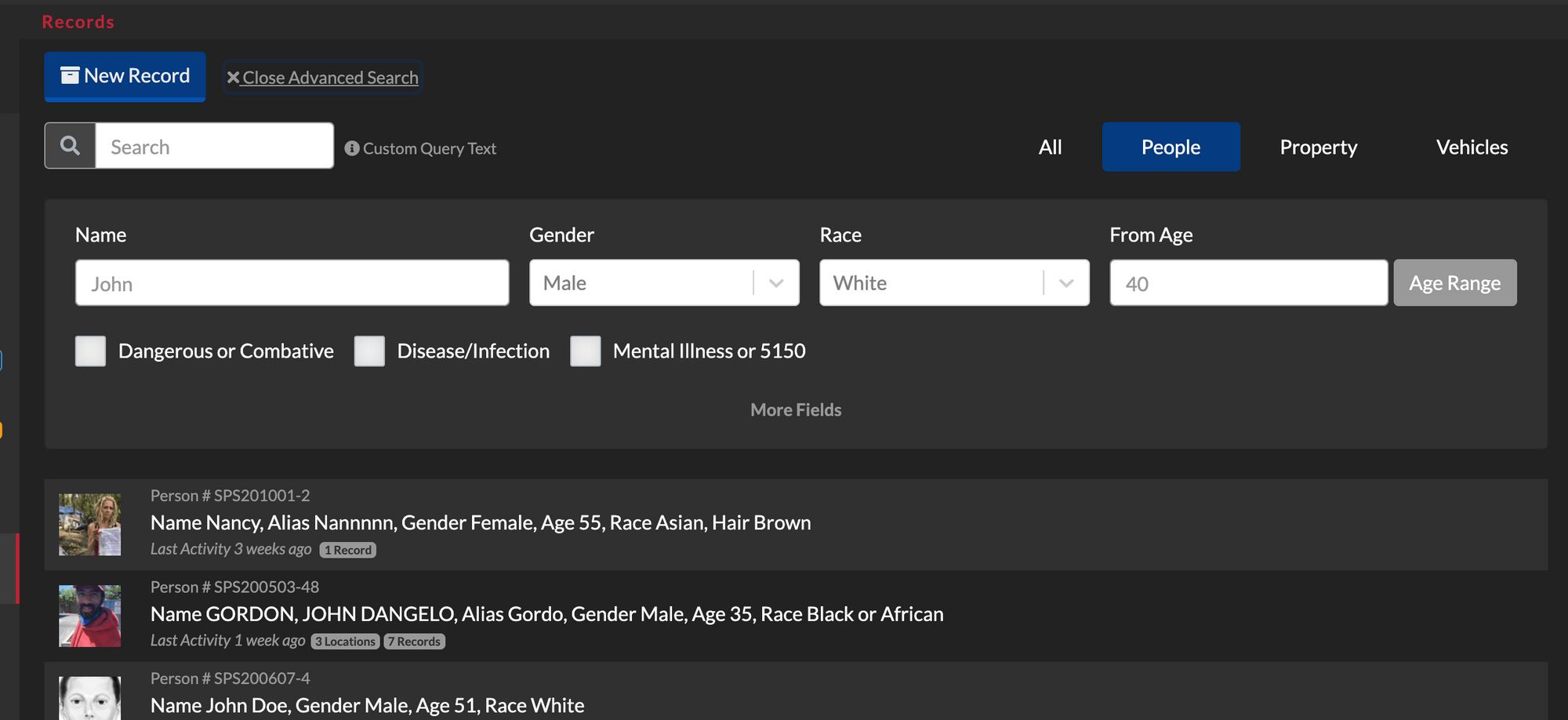Open John Doe's sketch thumbnail
Viewport: 1568px width, 720px height.
click(x=90, y=697)
